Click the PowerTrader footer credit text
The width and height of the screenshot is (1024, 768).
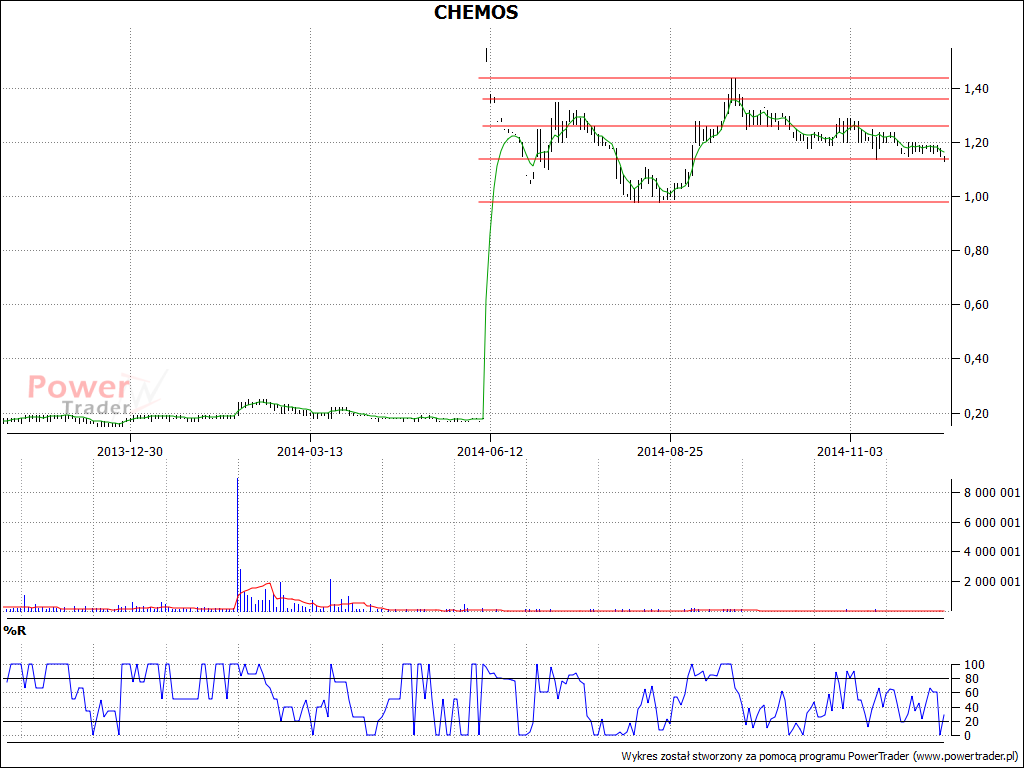(820, 756)
